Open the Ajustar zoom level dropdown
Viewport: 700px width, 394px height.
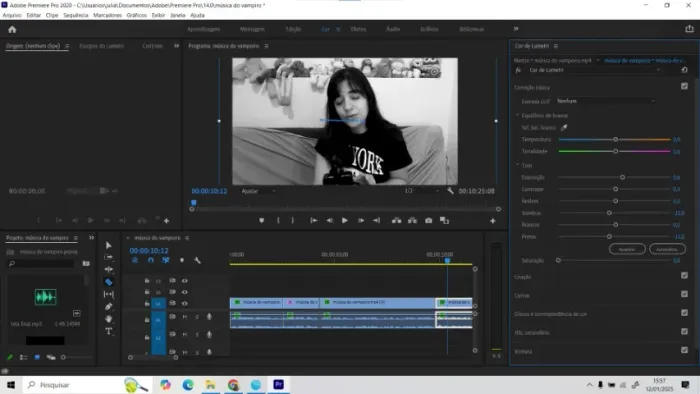tap(258, 191)
